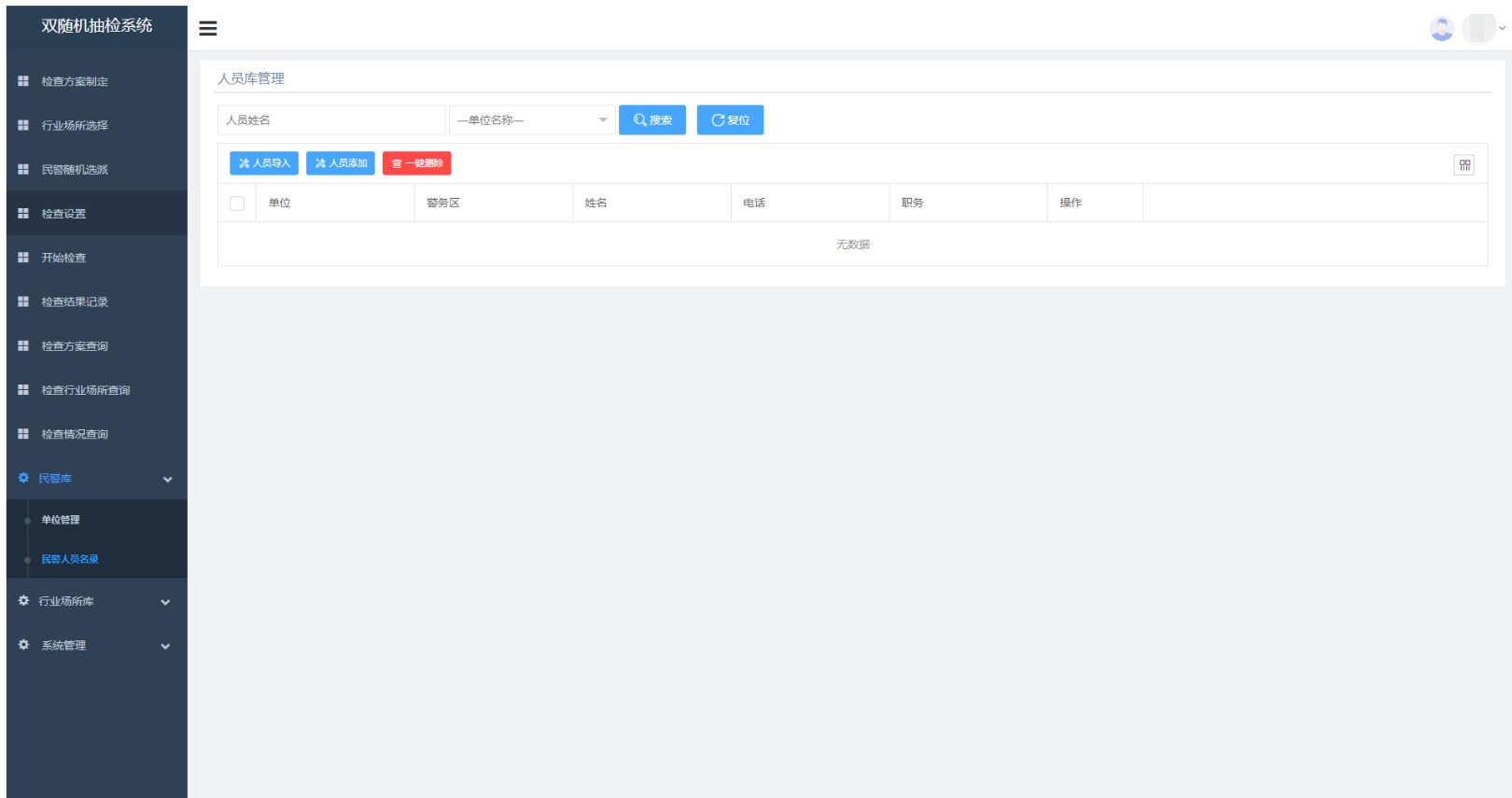Viewport: 1512px width, 798px height.
Task: Open the 单位管理 submenu item
Action: pos(61,520)
